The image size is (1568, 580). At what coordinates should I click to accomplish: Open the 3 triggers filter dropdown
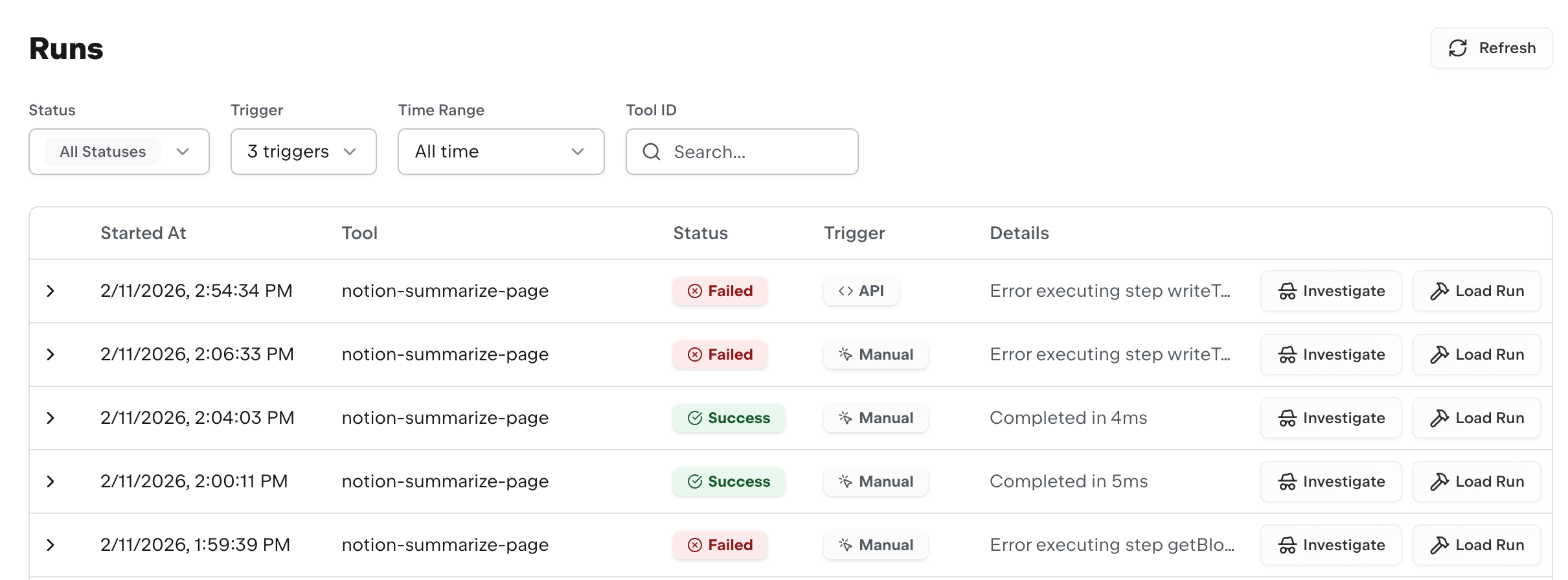pyautogui.click(x=303, y=152)
